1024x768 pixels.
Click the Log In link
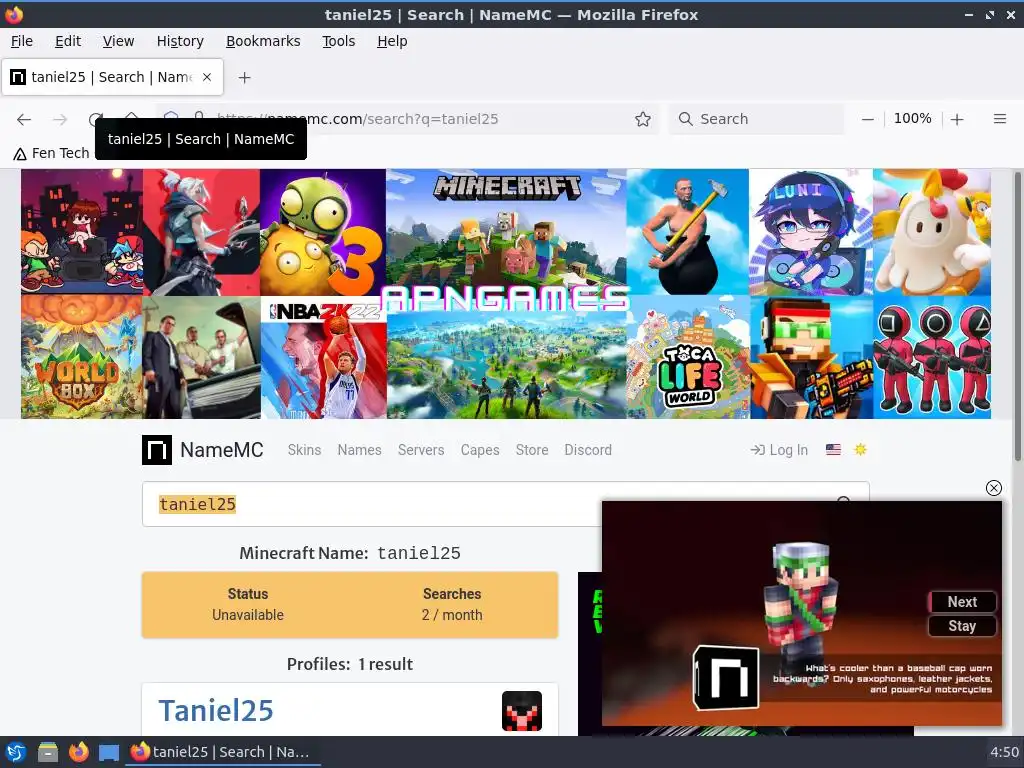coord(779,450)
